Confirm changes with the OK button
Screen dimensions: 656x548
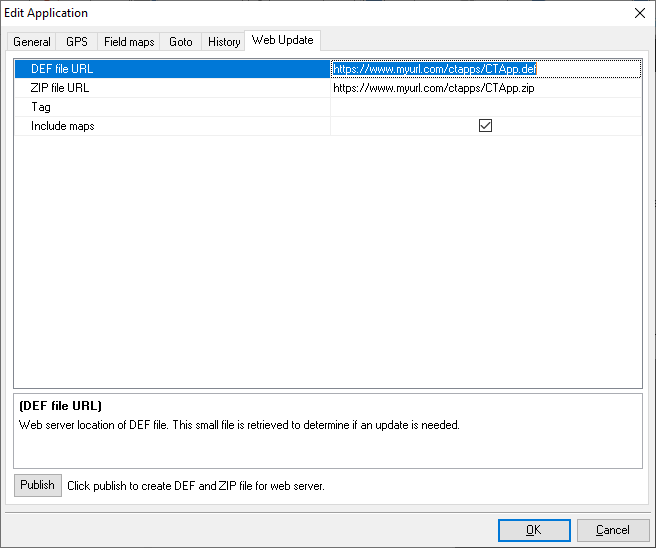pos(534,530)
